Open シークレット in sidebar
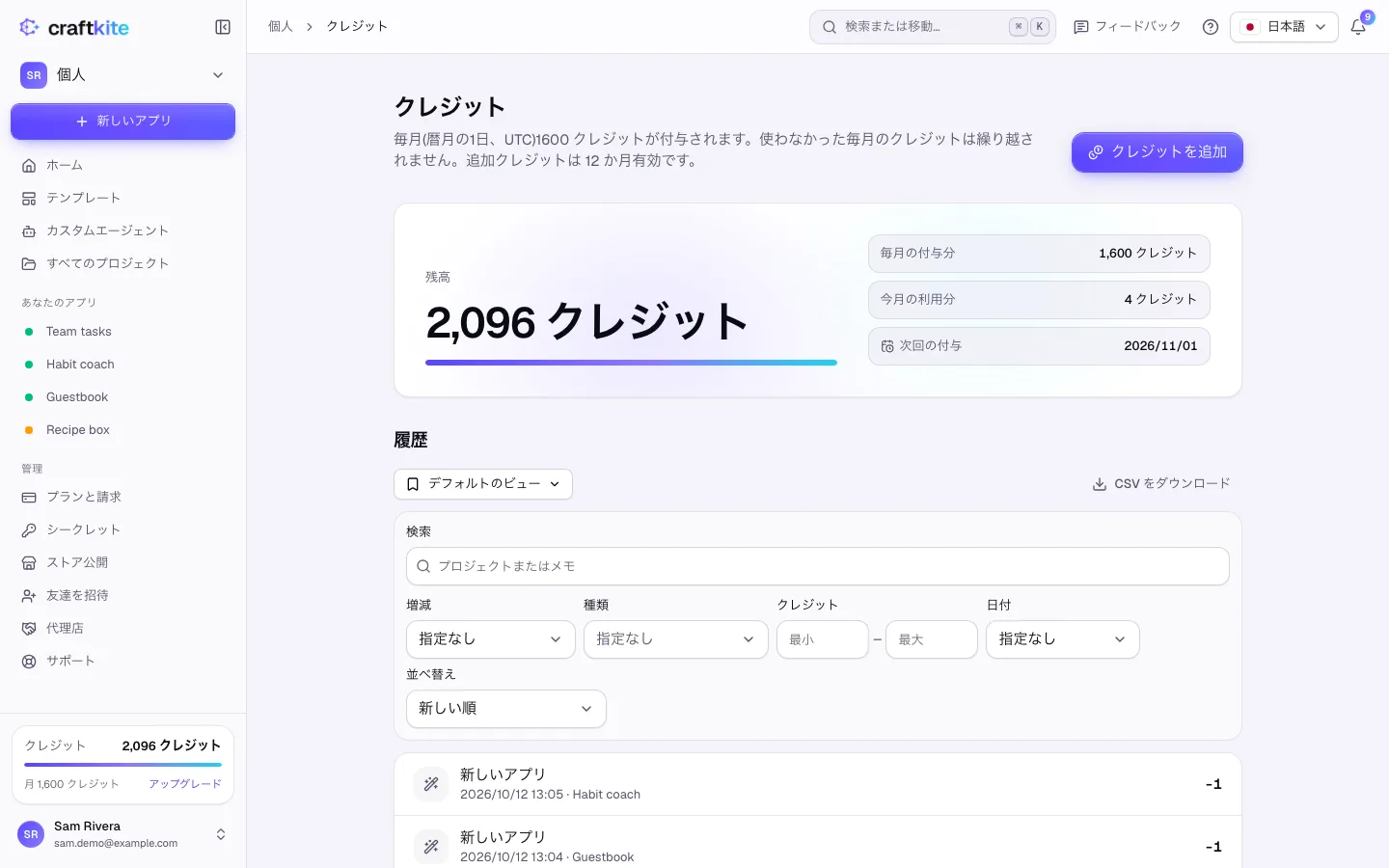 coord(123,529)
